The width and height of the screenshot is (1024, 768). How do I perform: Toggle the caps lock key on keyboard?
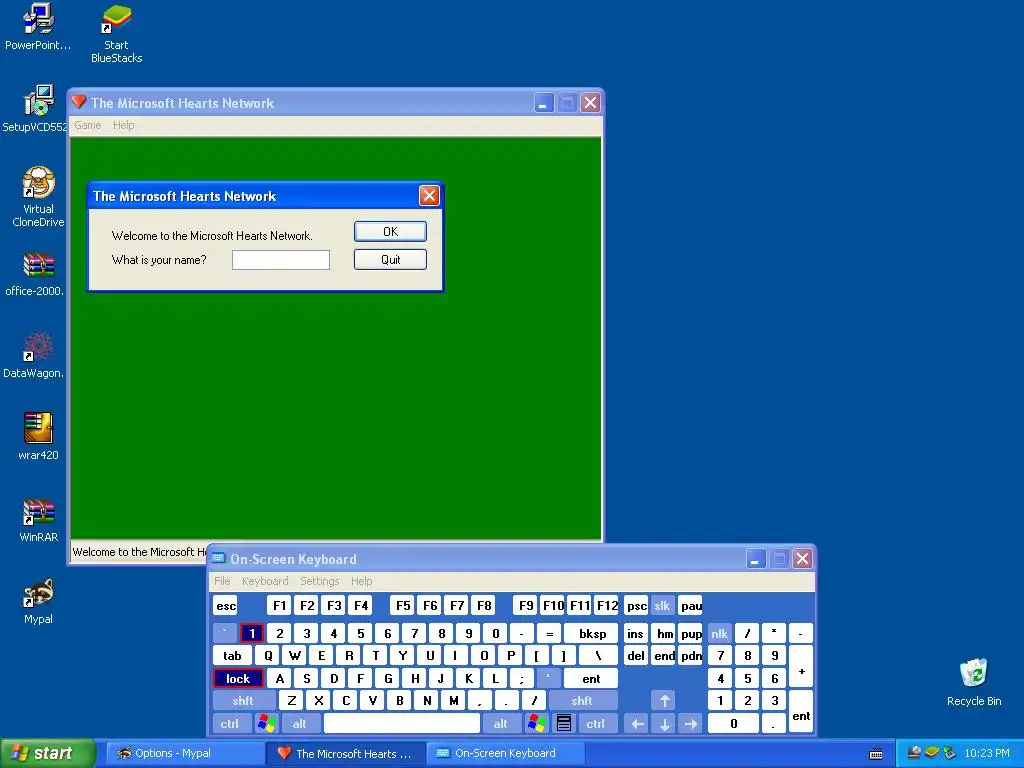click(238, 679)
